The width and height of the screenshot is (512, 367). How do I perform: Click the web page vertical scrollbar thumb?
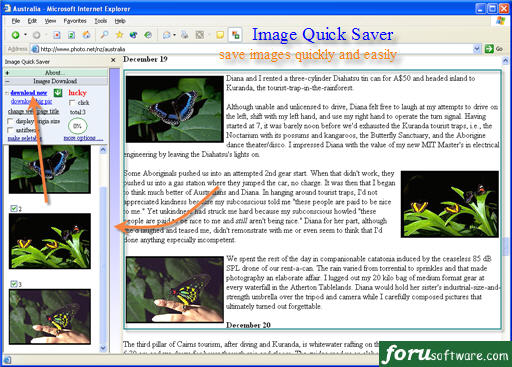coord(506,247)
